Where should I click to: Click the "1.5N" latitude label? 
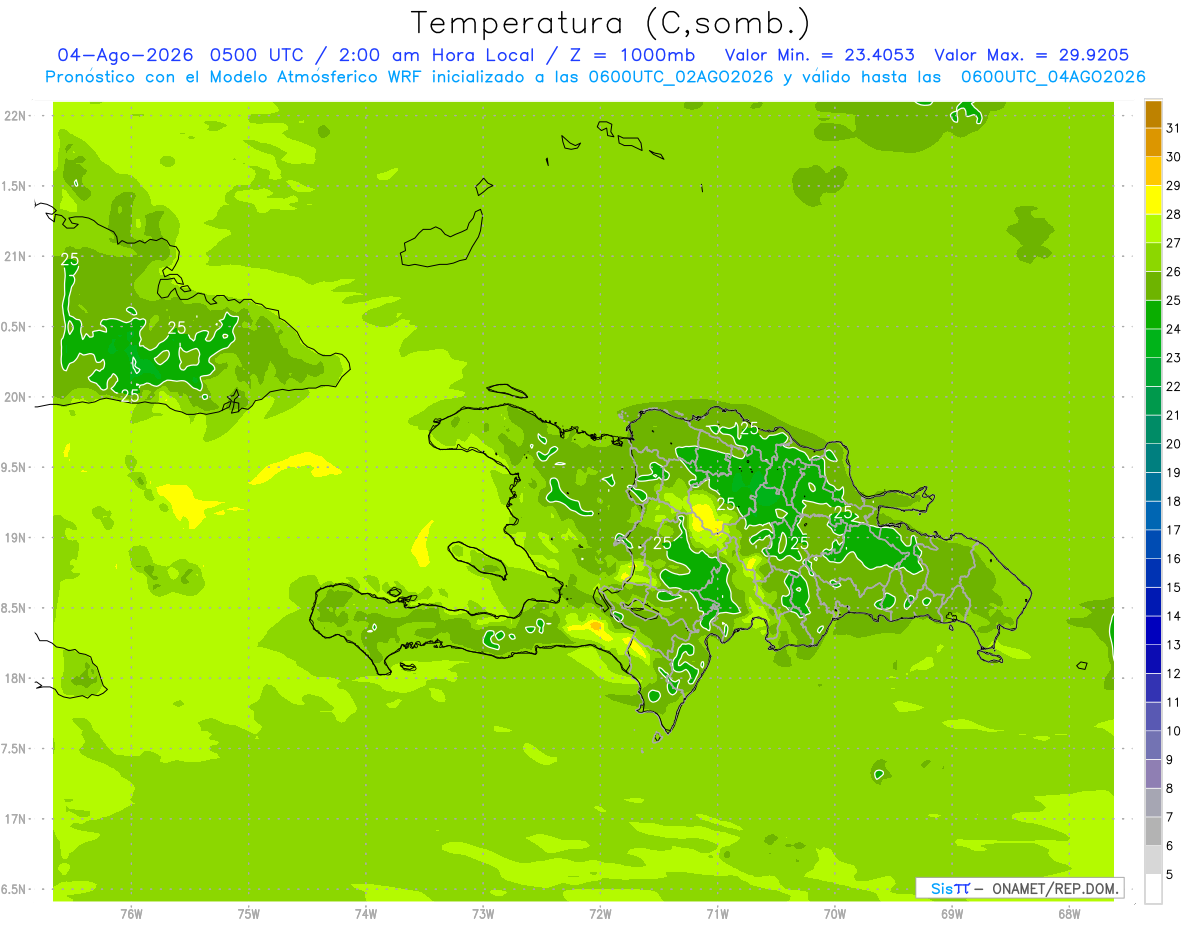pos(14,186)
